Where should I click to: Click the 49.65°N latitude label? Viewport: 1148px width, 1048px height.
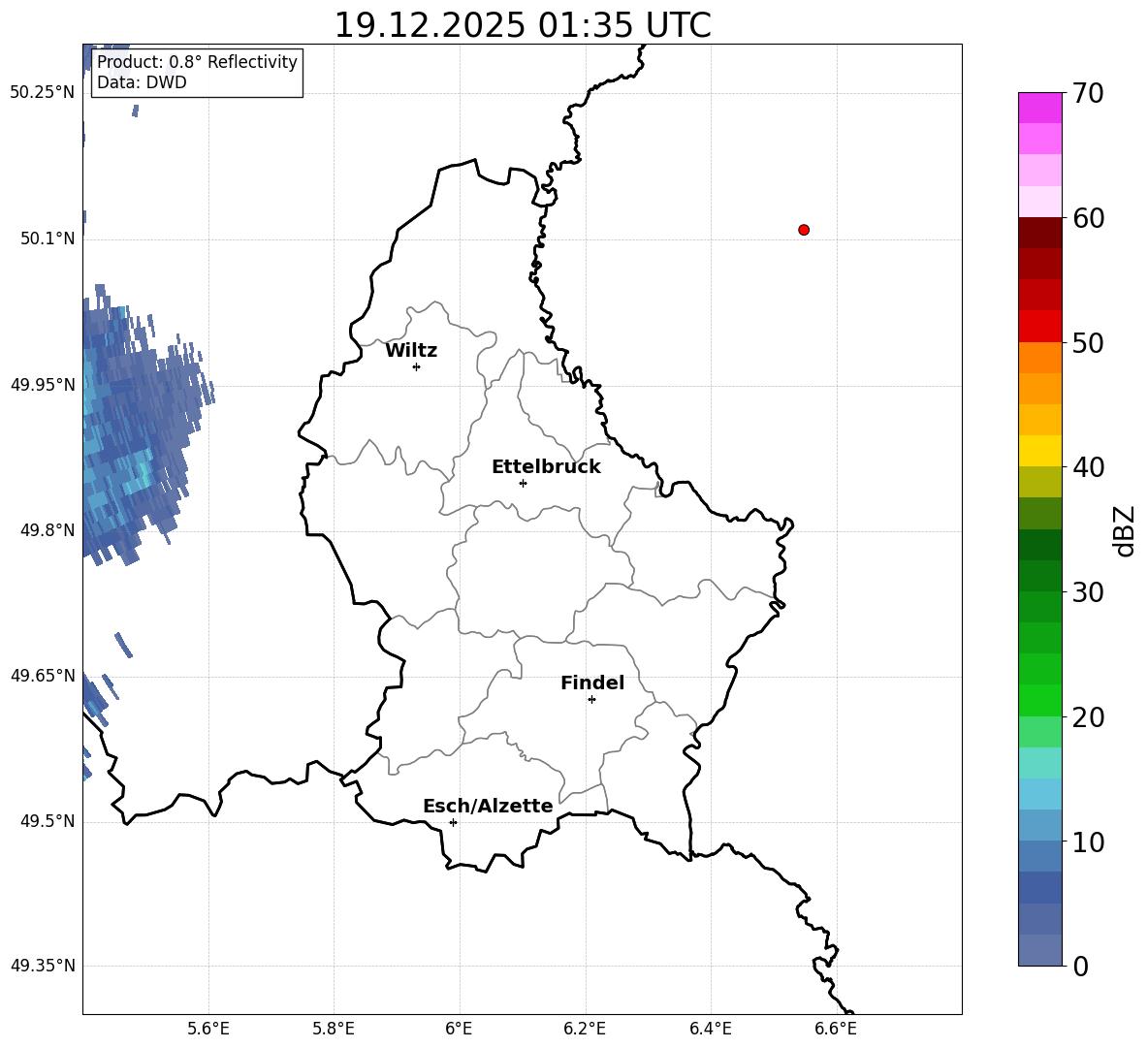point(43,676)
